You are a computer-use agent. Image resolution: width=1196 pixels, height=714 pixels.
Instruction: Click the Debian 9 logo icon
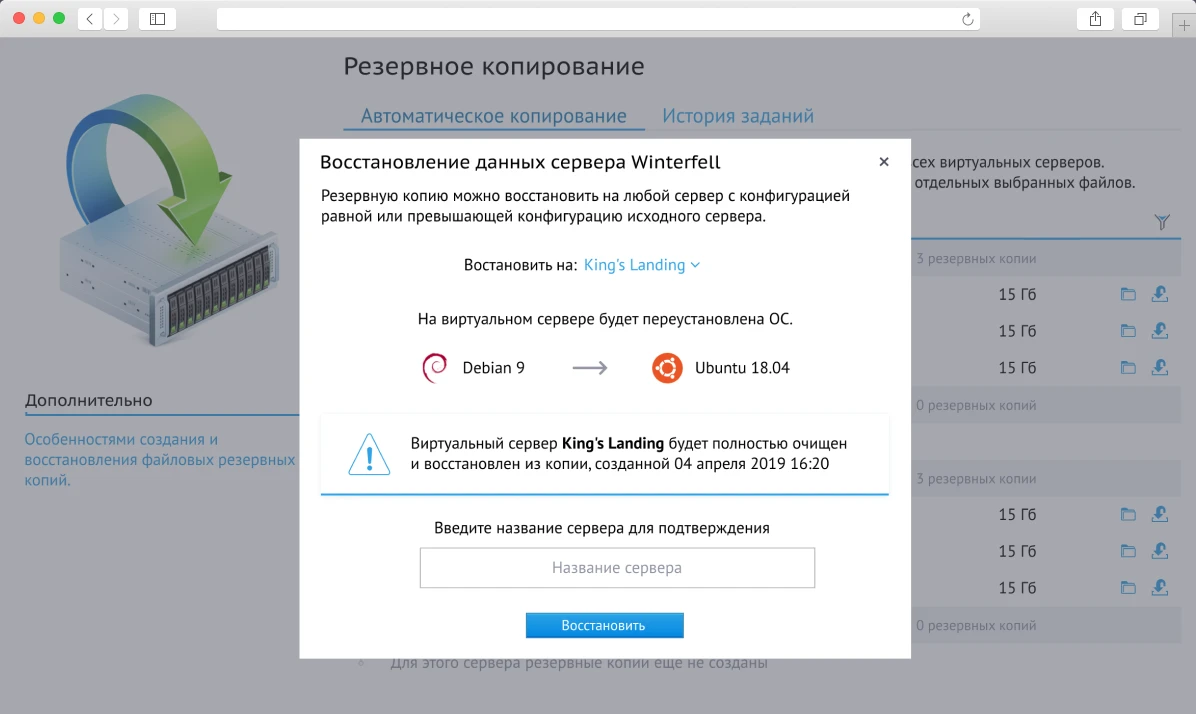[434, 367]
